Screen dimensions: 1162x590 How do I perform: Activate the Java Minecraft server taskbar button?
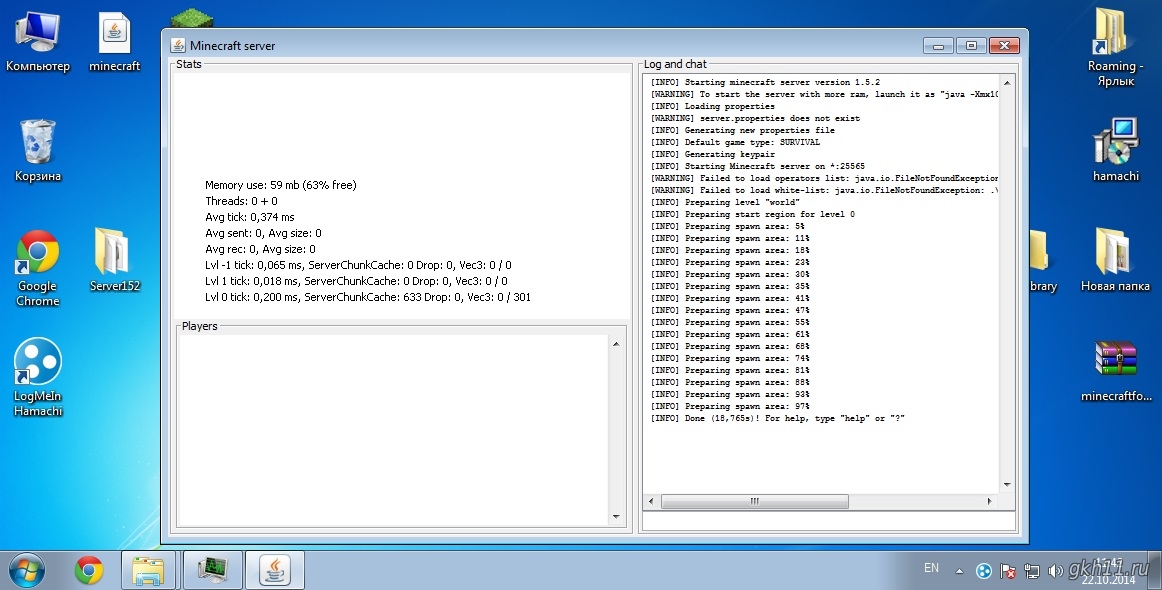[x=275, y=571]
